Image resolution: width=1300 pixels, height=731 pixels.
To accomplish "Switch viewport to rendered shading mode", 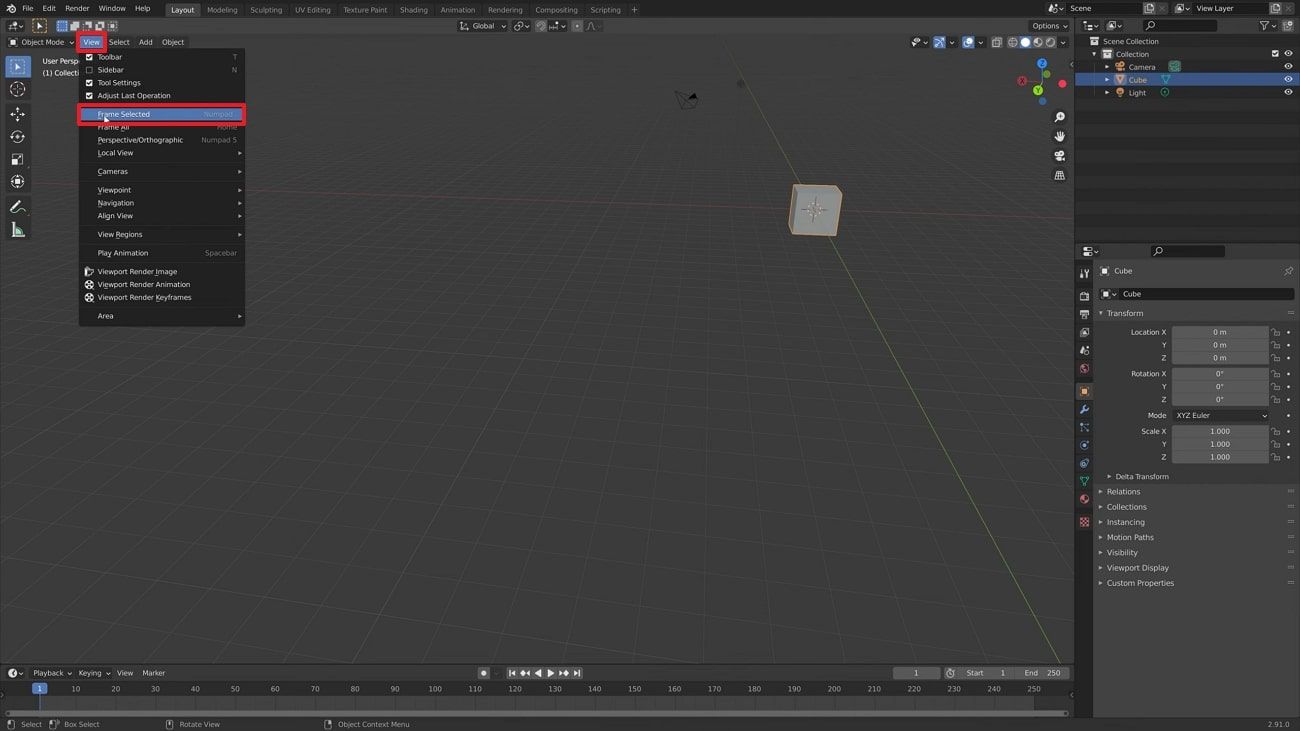I will (x=1051, y=42).
